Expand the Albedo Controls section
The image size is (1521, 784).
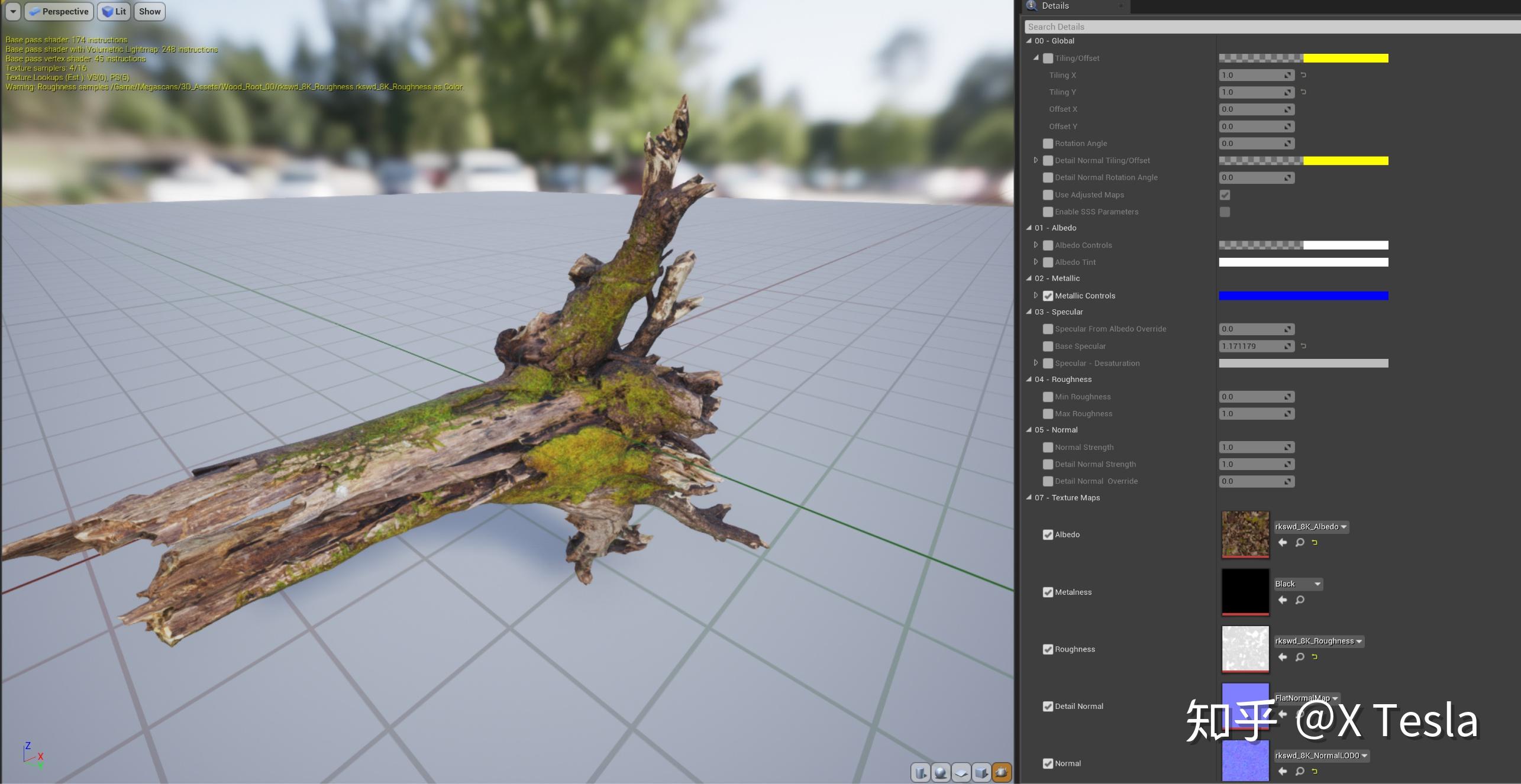coord(1036,245)
